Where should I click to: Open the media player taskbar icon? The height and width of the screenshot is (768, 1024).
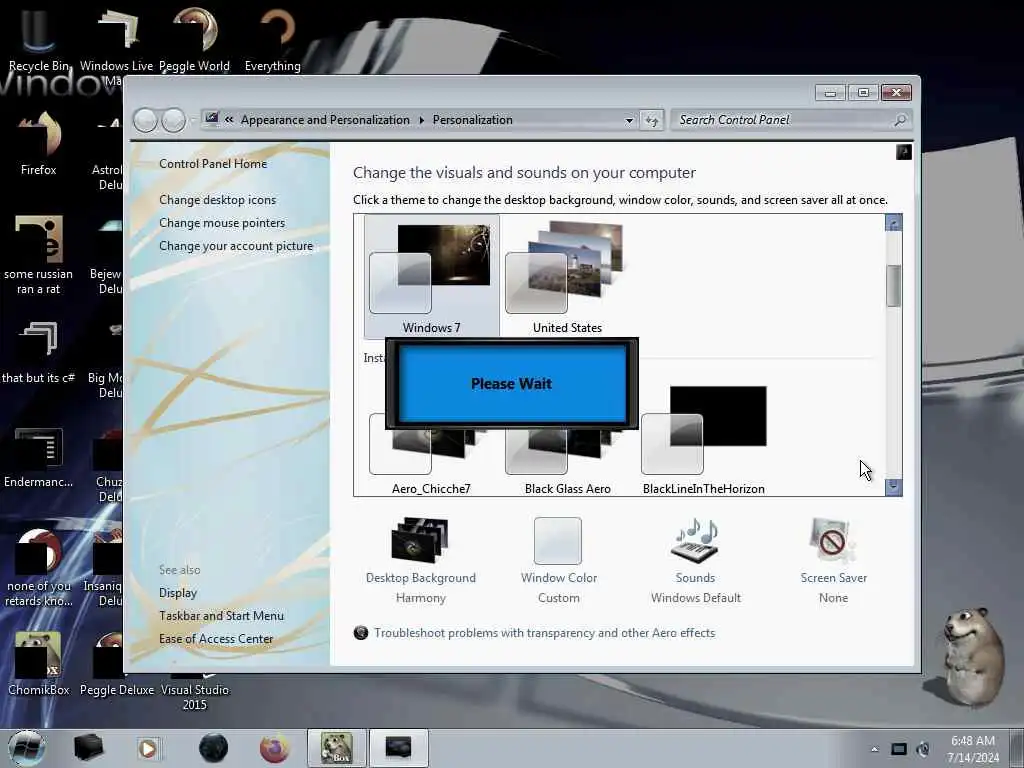click(x=148, y=748)
